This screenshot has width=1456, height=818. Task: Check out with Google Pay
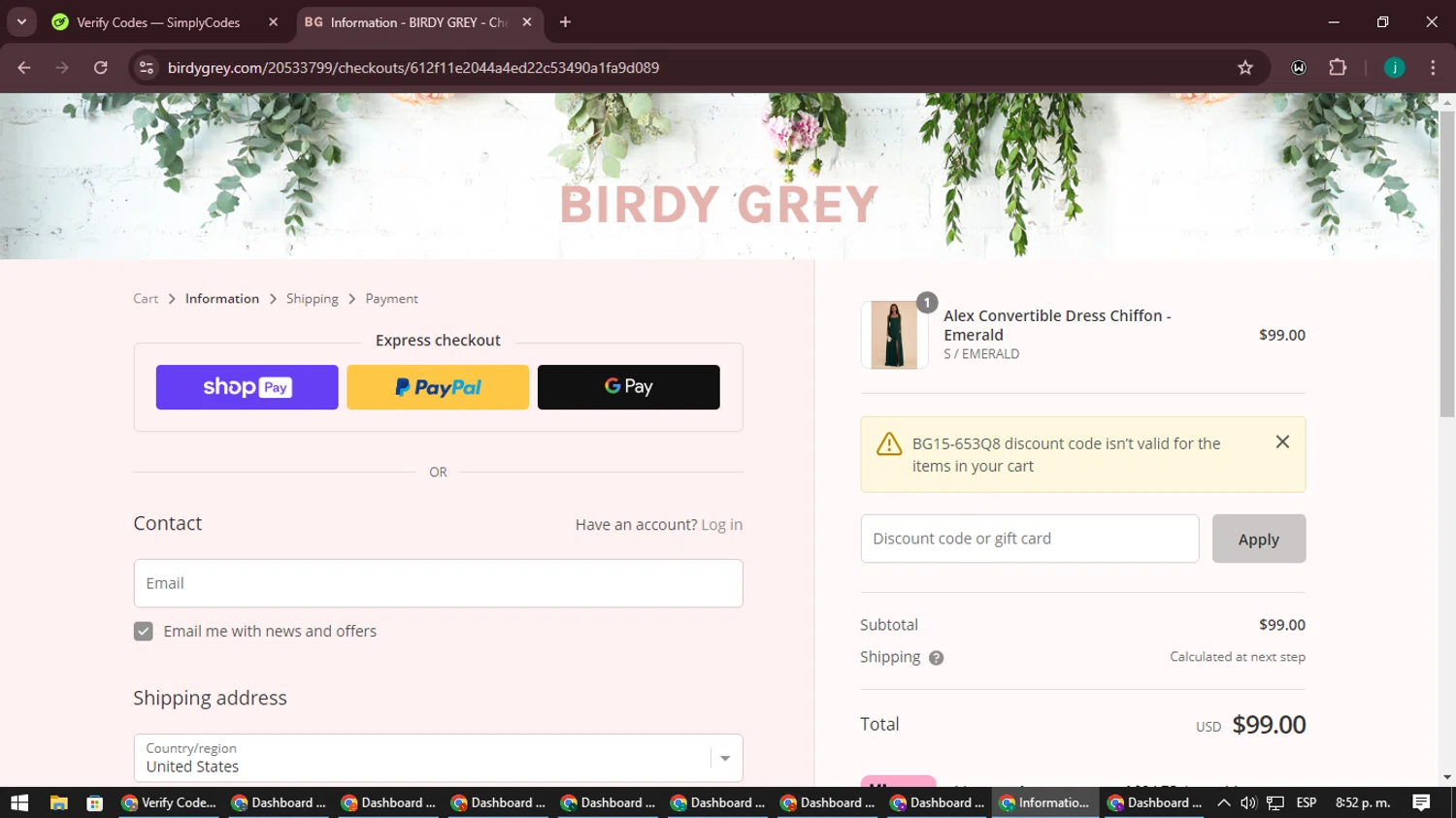629,387
